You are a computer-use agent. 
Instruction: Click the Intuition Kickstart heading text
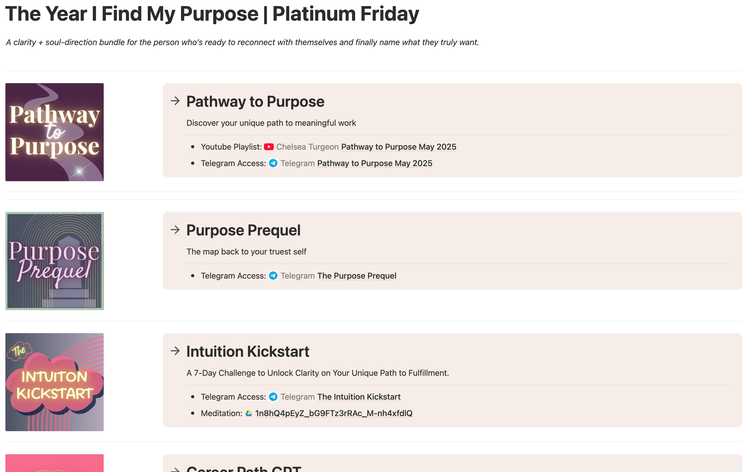247,352
